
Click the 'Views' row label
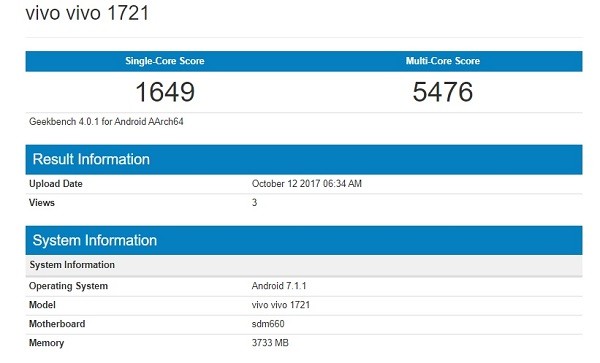[42, 203]
